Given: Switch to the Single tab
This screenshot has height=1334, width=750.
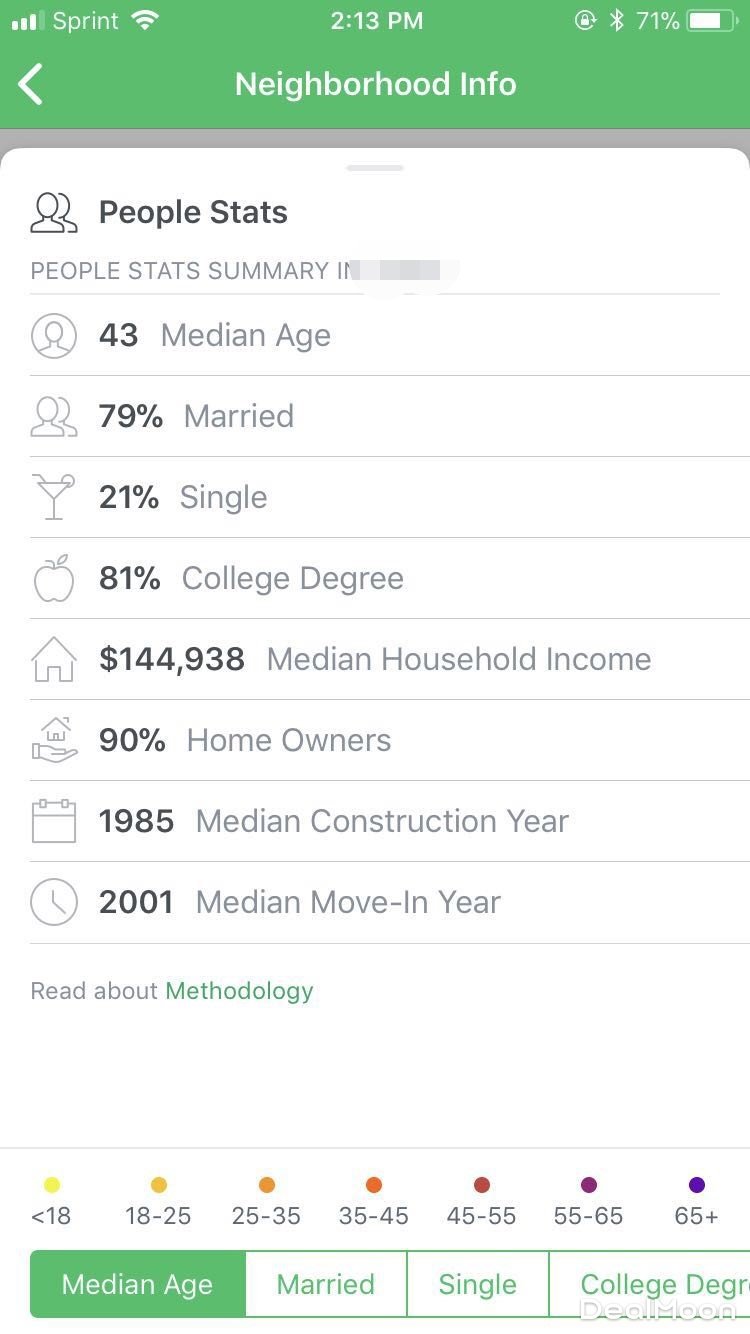Looking at the screenshot, I should click(478, 1285).
